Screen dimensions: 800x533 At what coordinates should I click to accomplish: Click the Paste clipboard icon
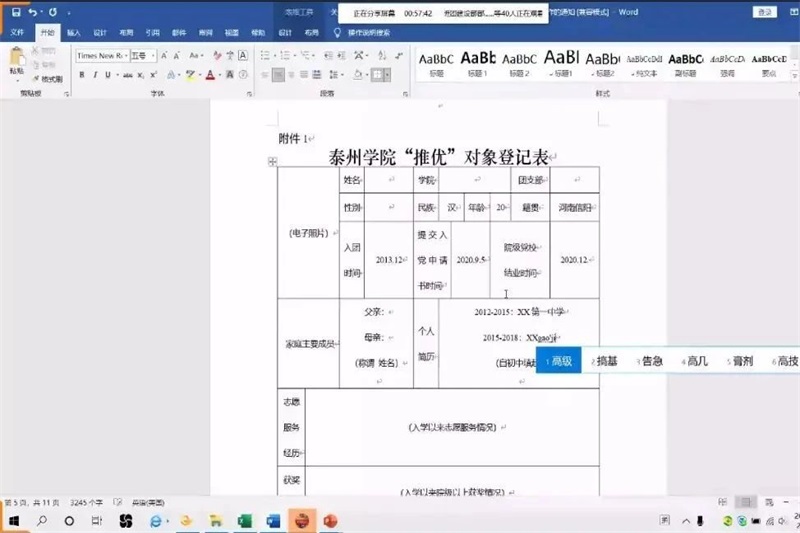16,61
